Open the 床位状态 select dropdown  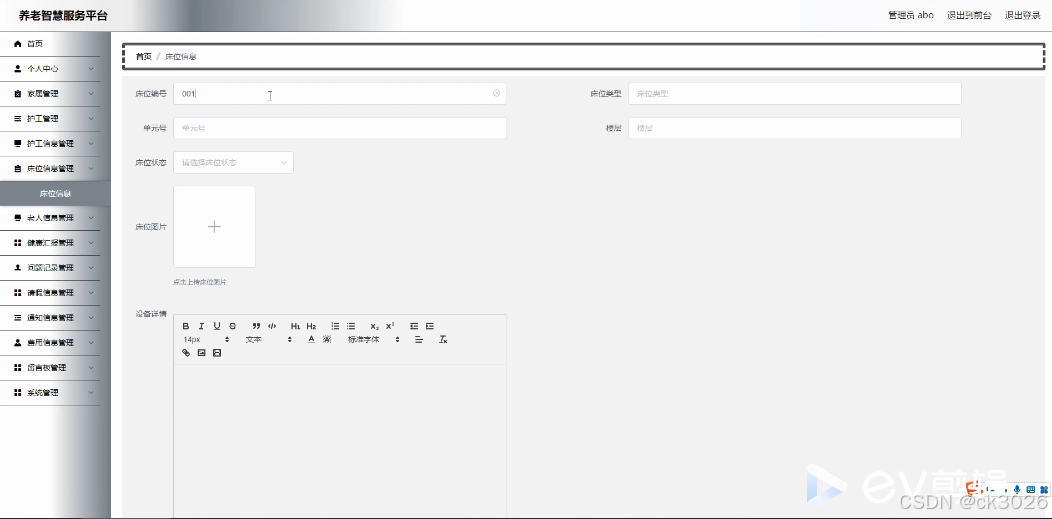point(233,162)
